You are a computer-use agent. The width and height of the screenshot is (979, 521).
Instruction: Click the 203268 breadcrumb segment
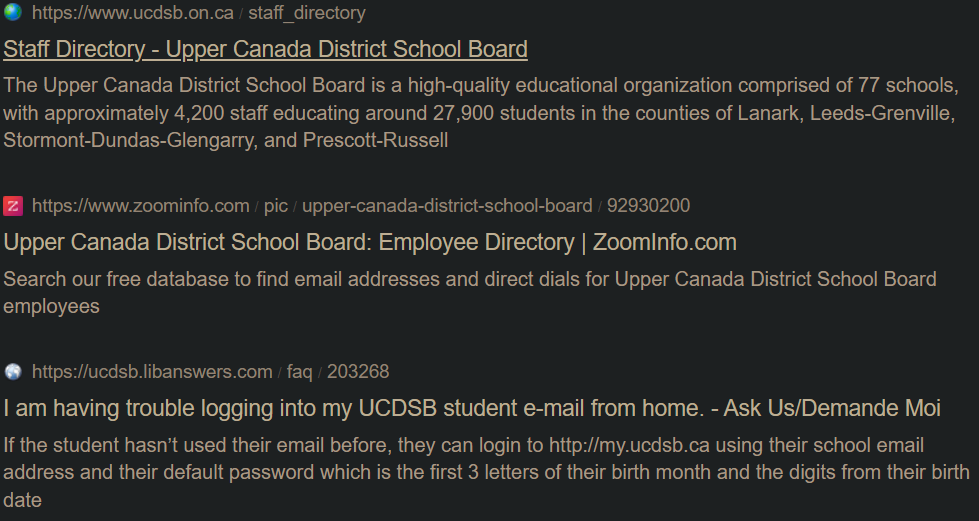click(x=358, y=372)
